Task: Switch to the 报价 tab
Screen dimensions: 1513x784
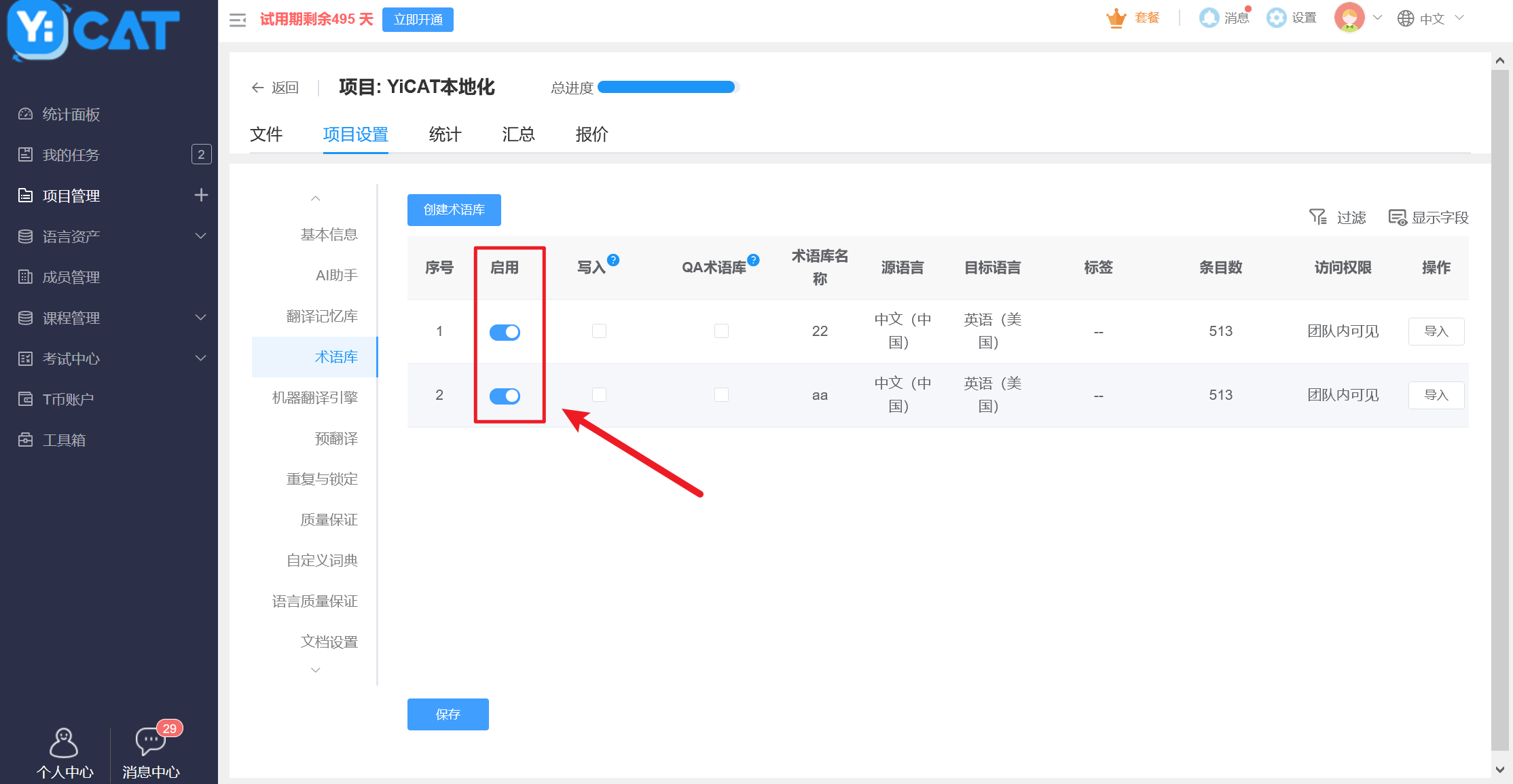Action: (x=591, y=134)
